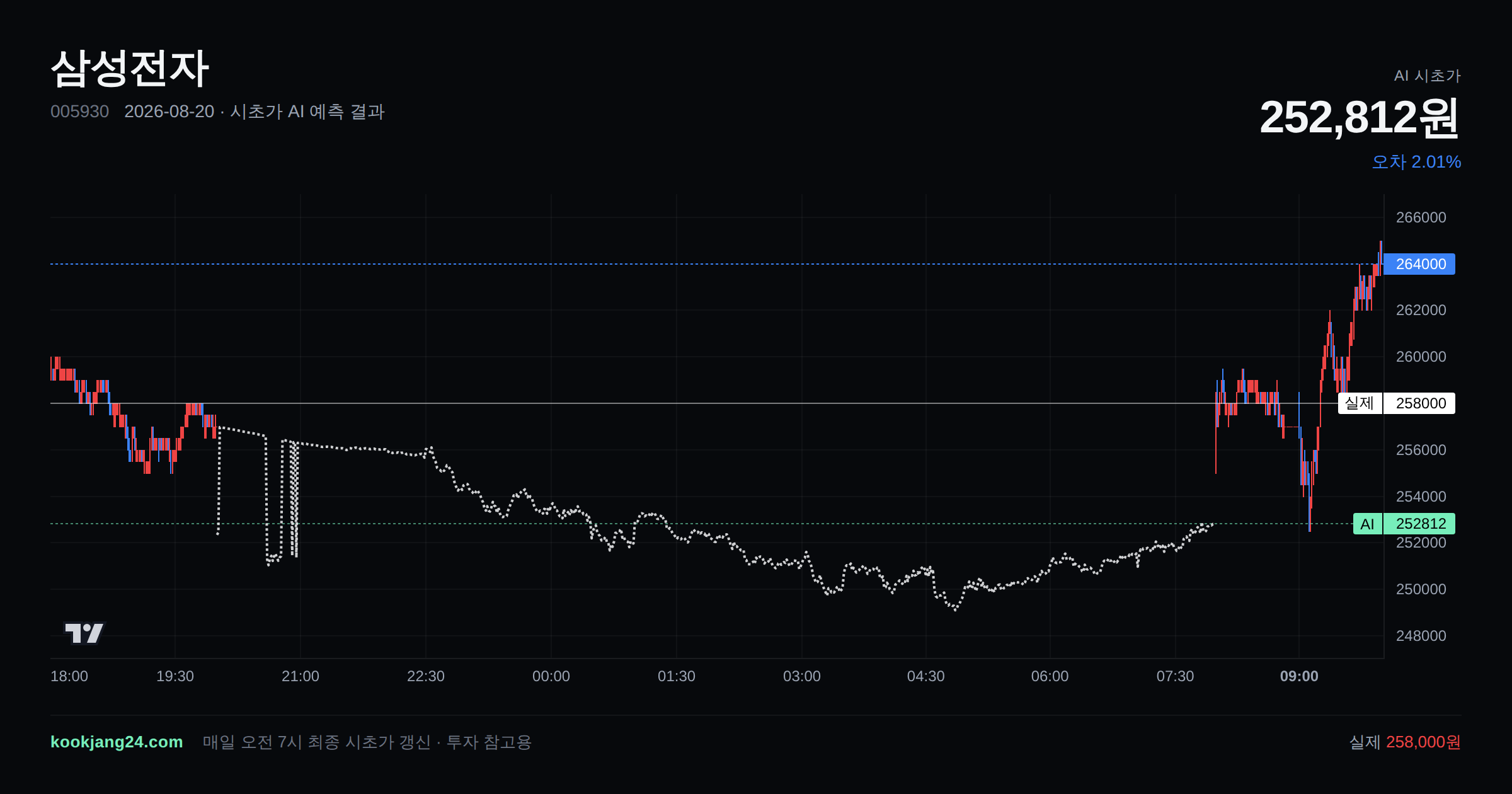Click the 256000 price axis value
1512x794 pixels.
point(1421,450)
